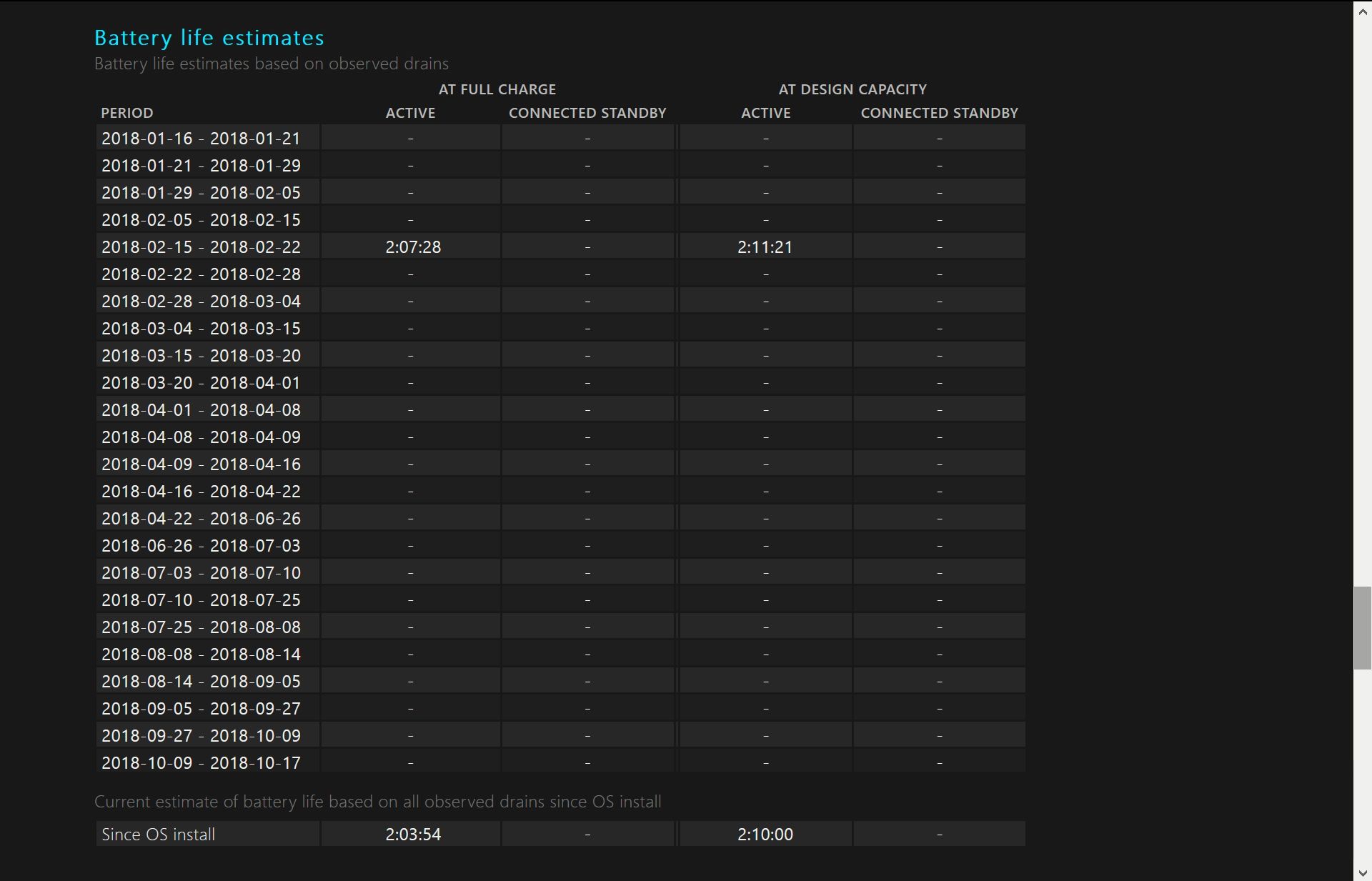Click ACTIVE header under AT DESIGN CAPACITY
Screen dimensions: 1372x881
tap(766, 113)
